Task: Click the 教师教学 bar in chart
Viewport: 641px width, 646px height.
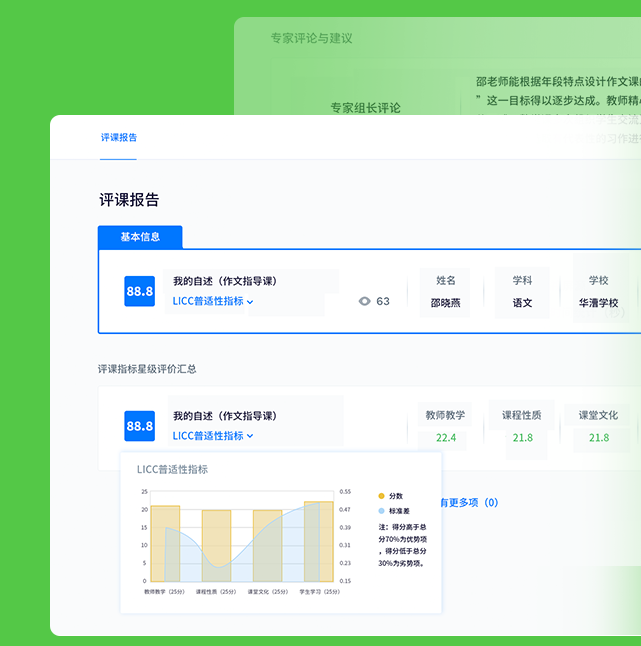Action: pyautogui.click(x=165, y=545)
